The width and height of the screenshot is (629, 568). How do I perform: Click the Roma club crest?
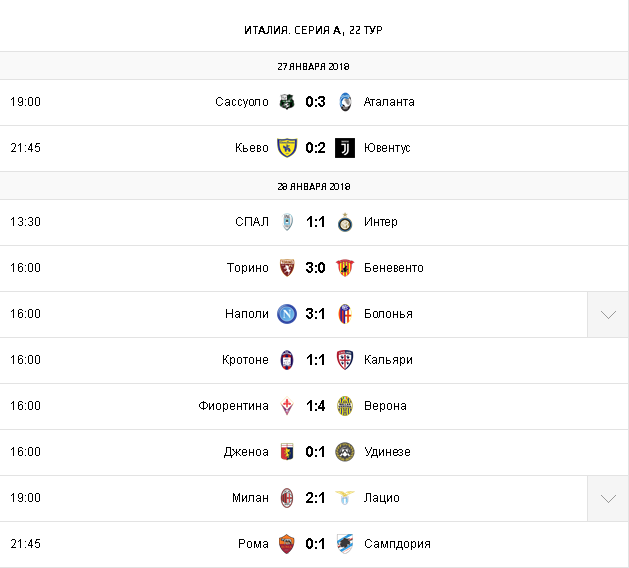tap(287, 544)
